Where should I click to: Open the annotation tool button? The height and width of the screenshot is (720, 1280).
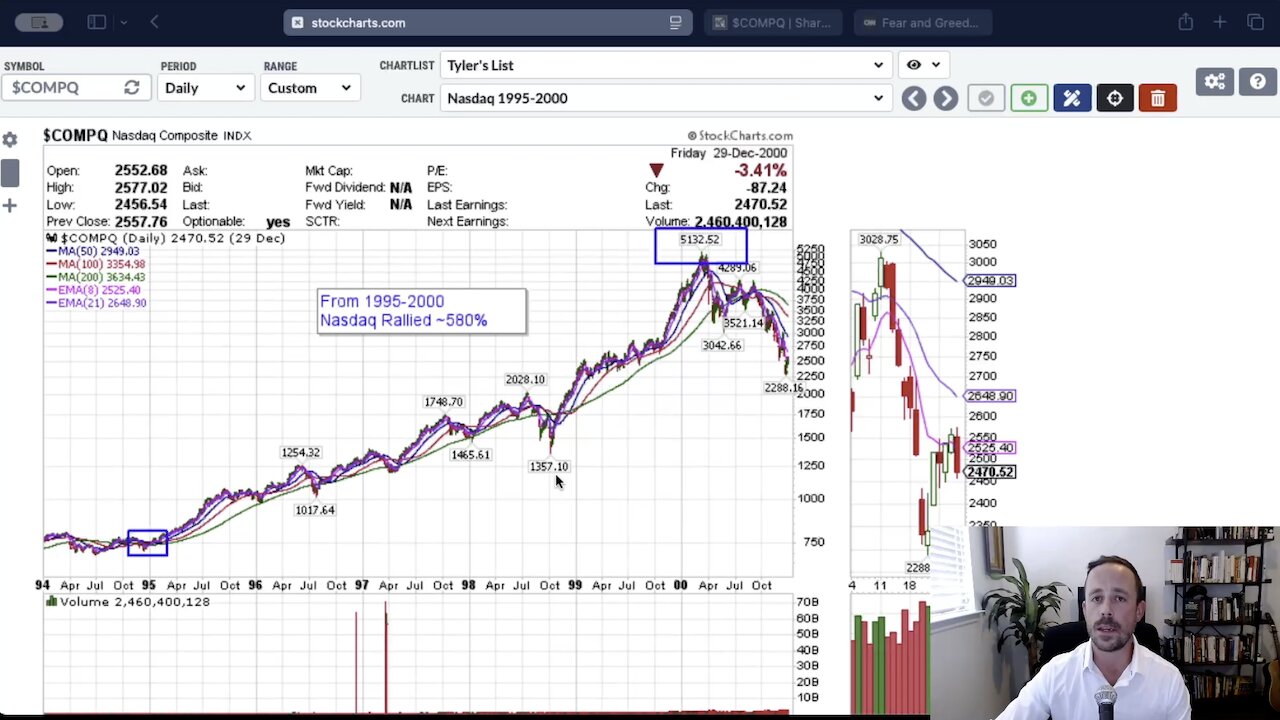[x=1071, y=98]
